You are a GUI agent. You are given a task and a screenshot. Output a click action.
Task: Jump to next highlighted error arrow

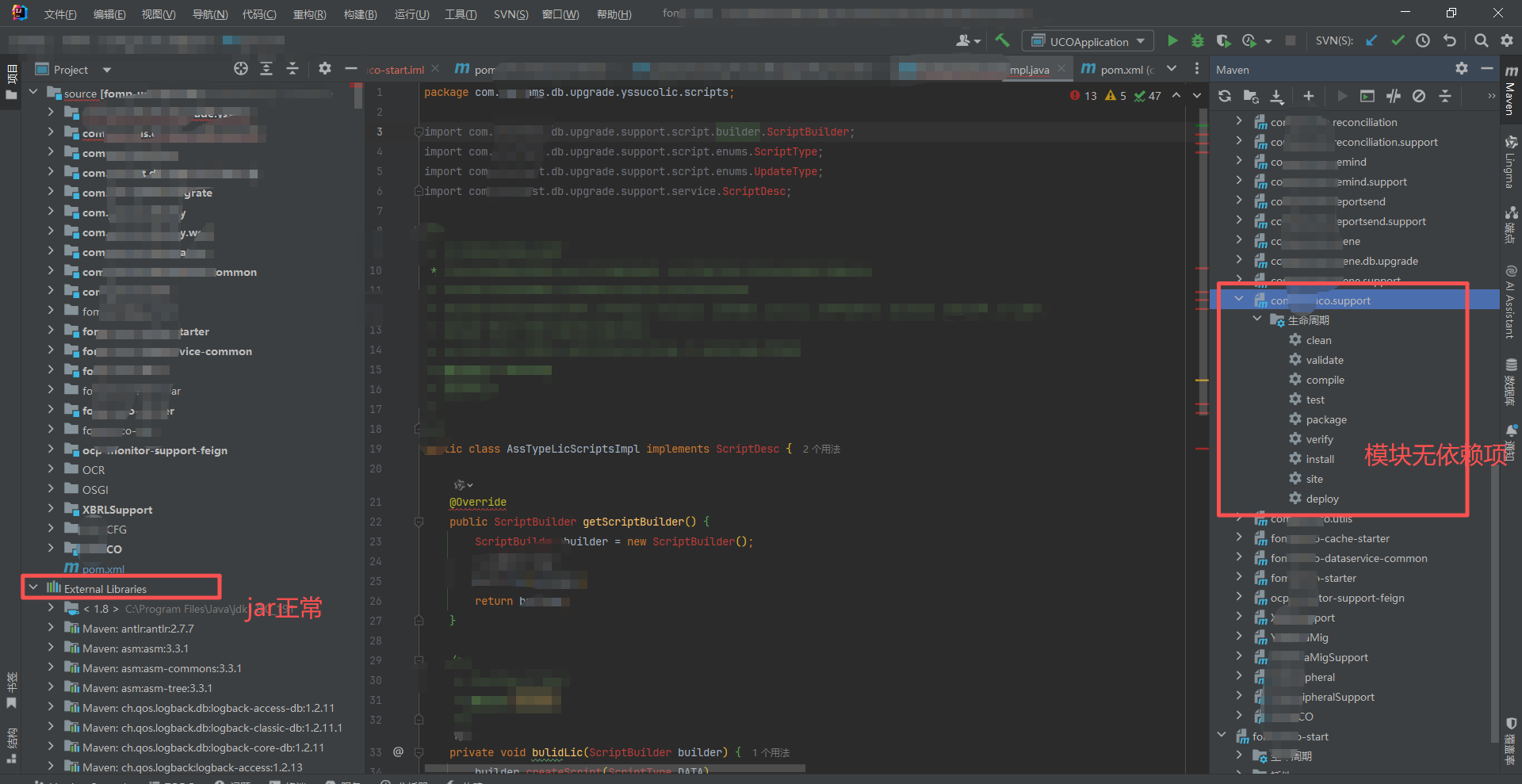(x=1197, y=95)
